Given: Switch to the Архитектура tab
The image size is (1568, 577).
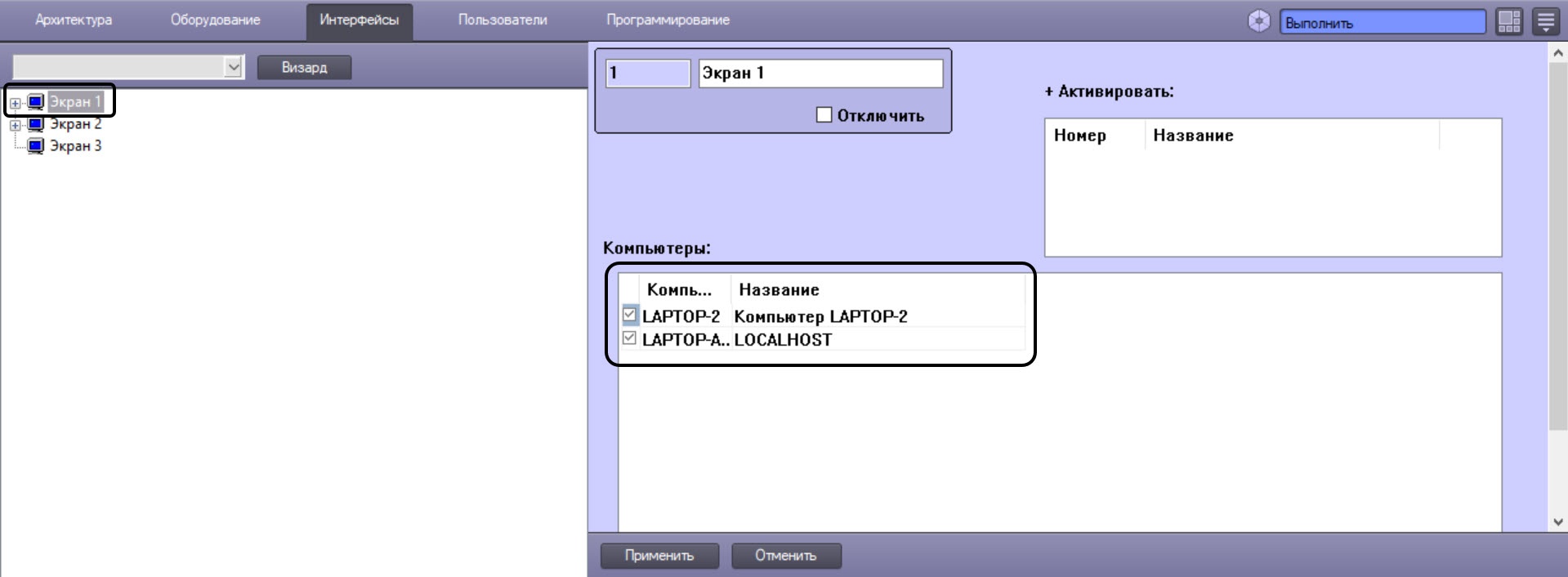Looking at the screenshot, I should point(74,20).
